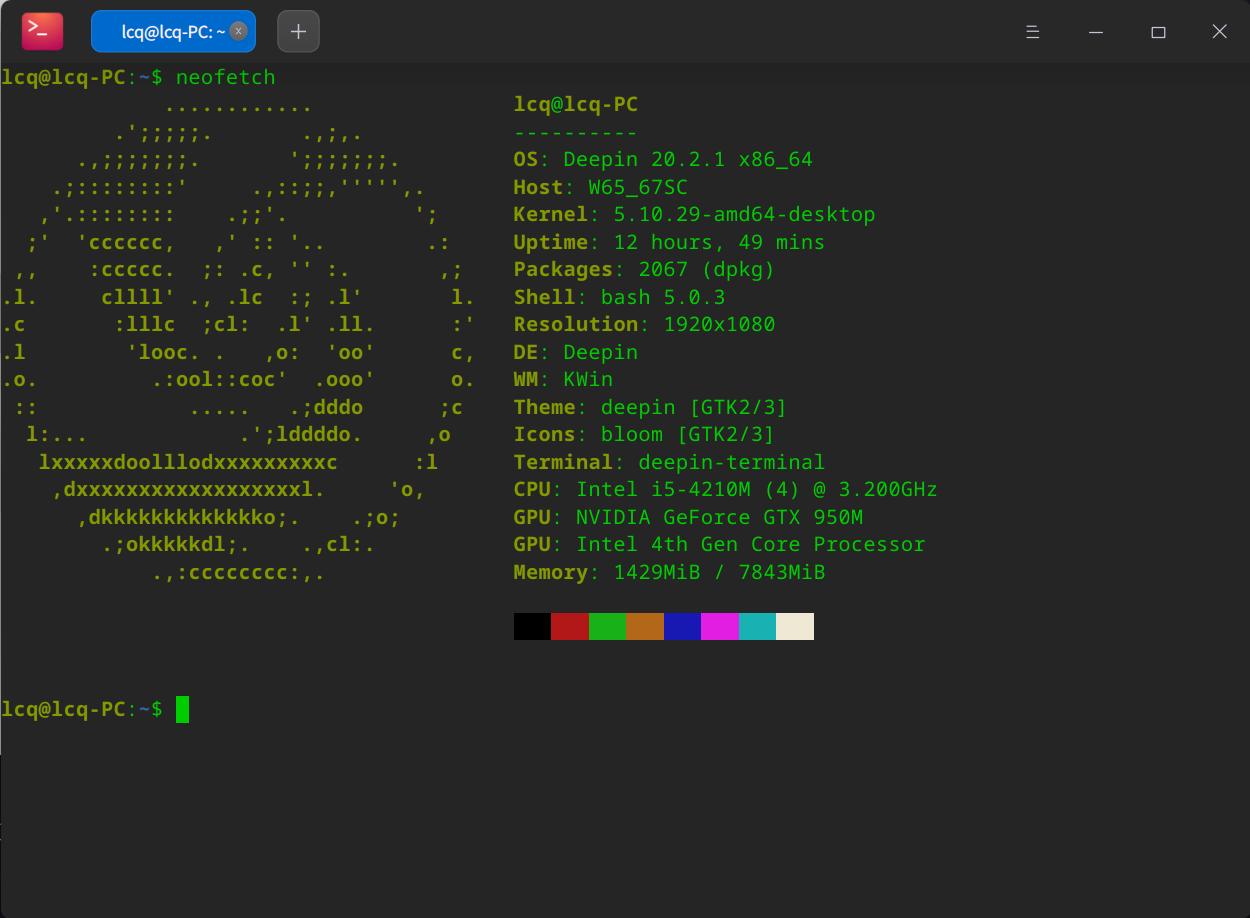Click the 'Theme: deepin [GTK2/3]' line

(x=651, y=407)
